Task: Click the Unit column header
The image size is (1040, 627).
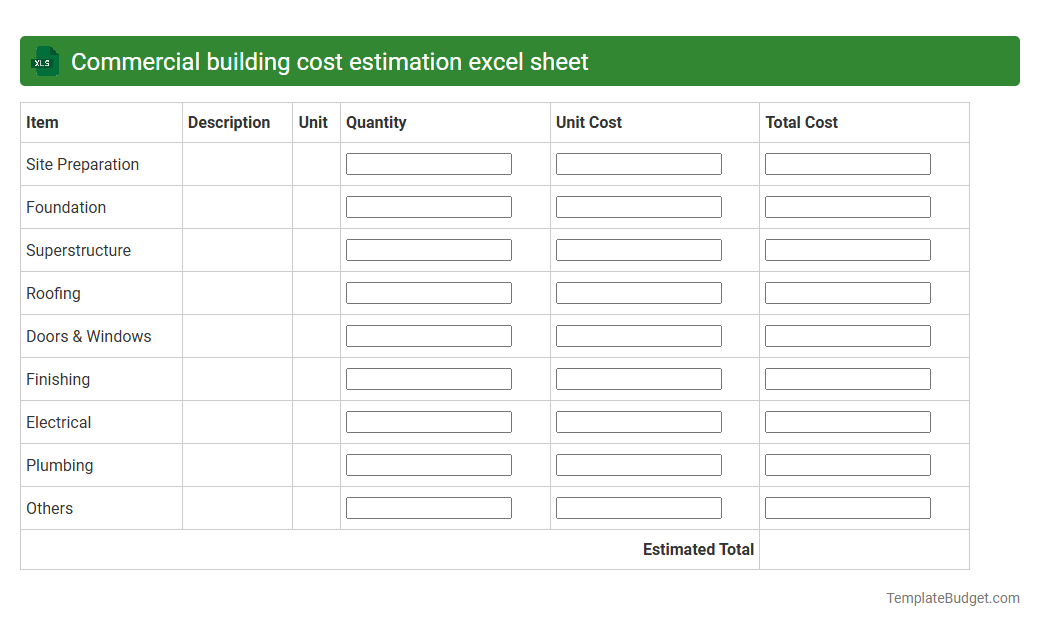Action: (x=313, y=122)
